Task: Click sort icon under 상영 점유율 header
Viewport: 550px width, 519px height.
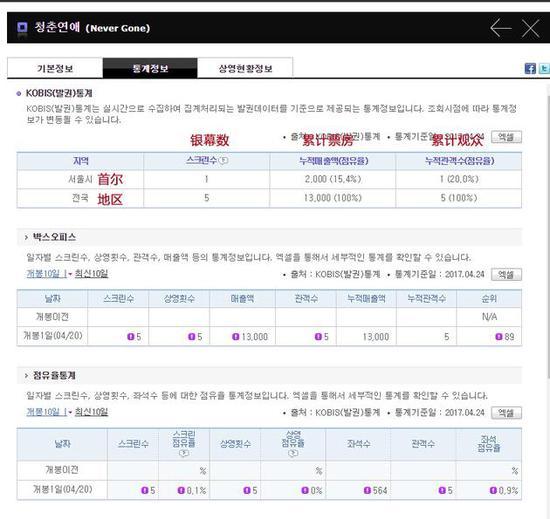Action: click(293, 453)
